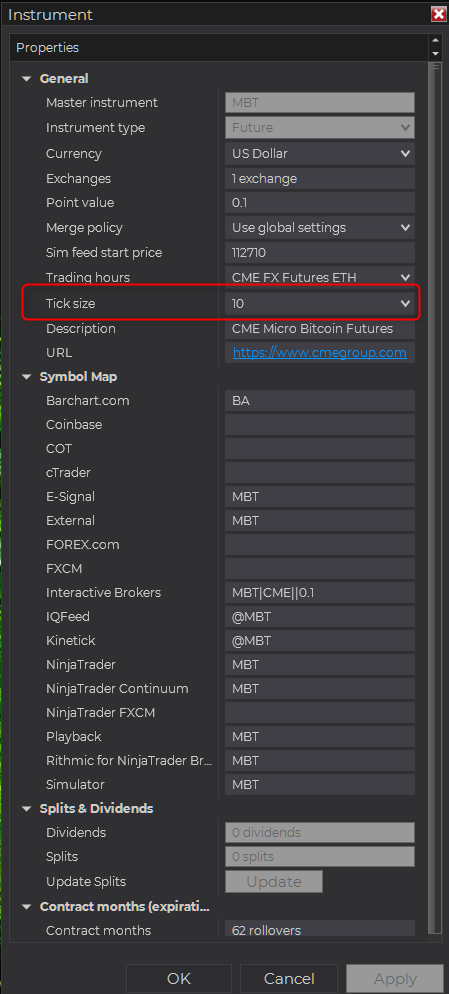Open the cmegroup.com URL link
Viewport: 449px width, 994px height.
pos(320,353)
